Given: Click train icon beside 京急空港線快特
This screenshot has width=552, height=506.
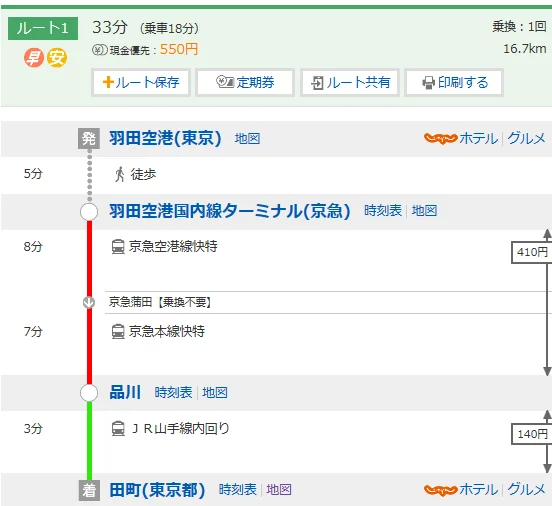Looking at the screenshot, I should point(118,246).
